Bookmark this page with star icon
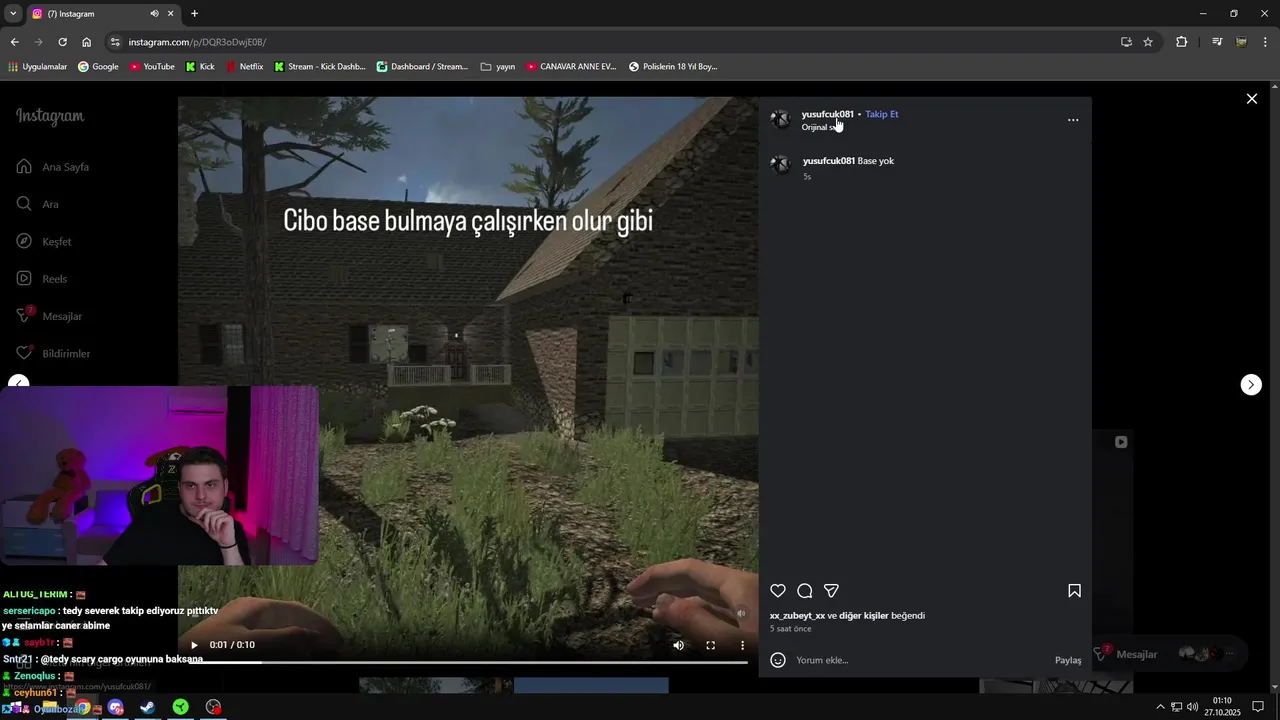1280x720 pixels. click(x=1148, y=42)
